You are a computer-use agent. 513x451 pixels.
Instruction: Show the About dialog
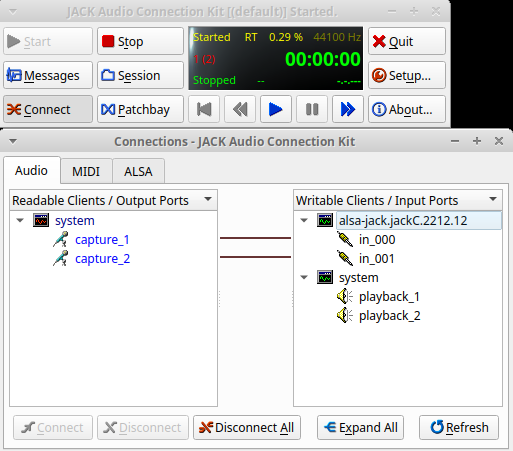(x=407, y=109)
